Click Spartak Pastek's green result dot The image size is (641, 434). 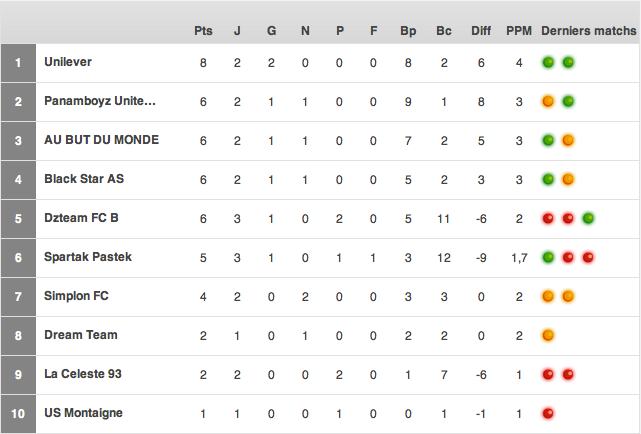pyautogui.click(x=548, y=257)
